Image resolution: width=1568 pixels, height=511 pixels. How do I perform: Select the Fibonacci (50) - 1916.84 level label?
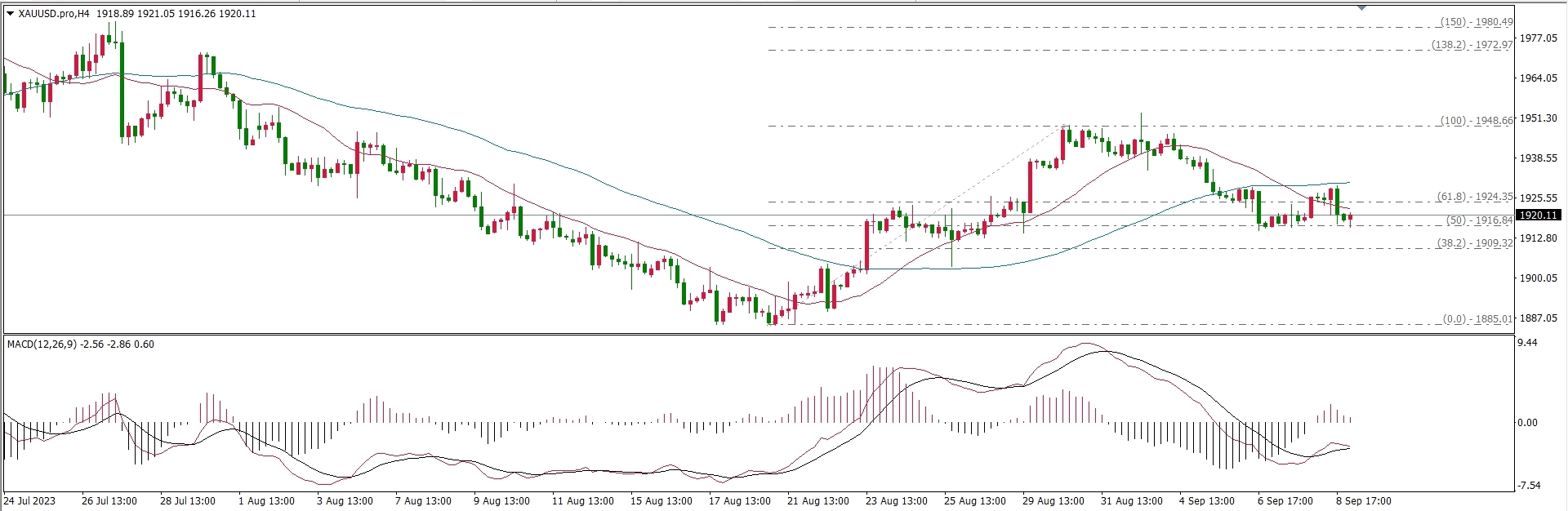point(1479,220)
